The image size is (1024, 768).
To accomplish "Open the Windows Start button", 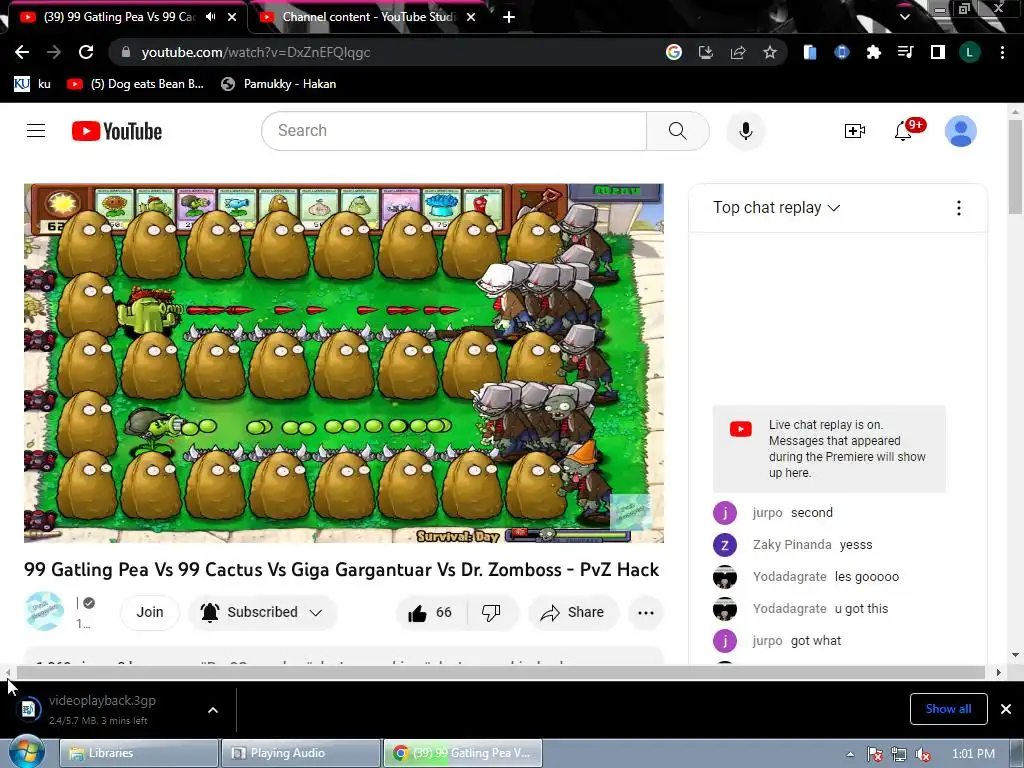I will coord(27,752).
